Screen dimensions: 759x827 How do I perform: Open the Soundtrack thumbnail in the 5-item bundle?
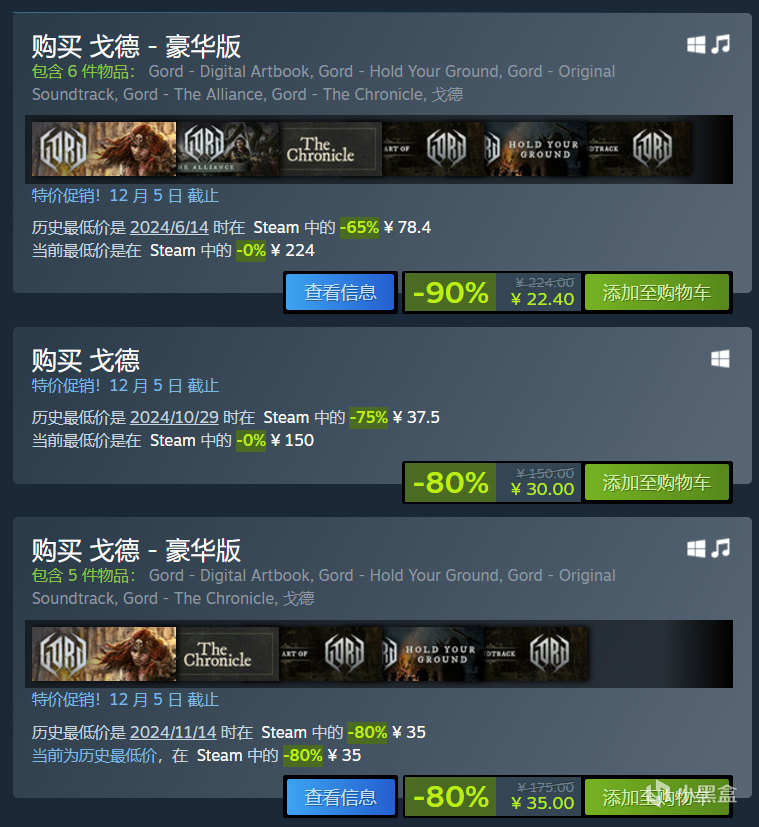coord(536,654)
